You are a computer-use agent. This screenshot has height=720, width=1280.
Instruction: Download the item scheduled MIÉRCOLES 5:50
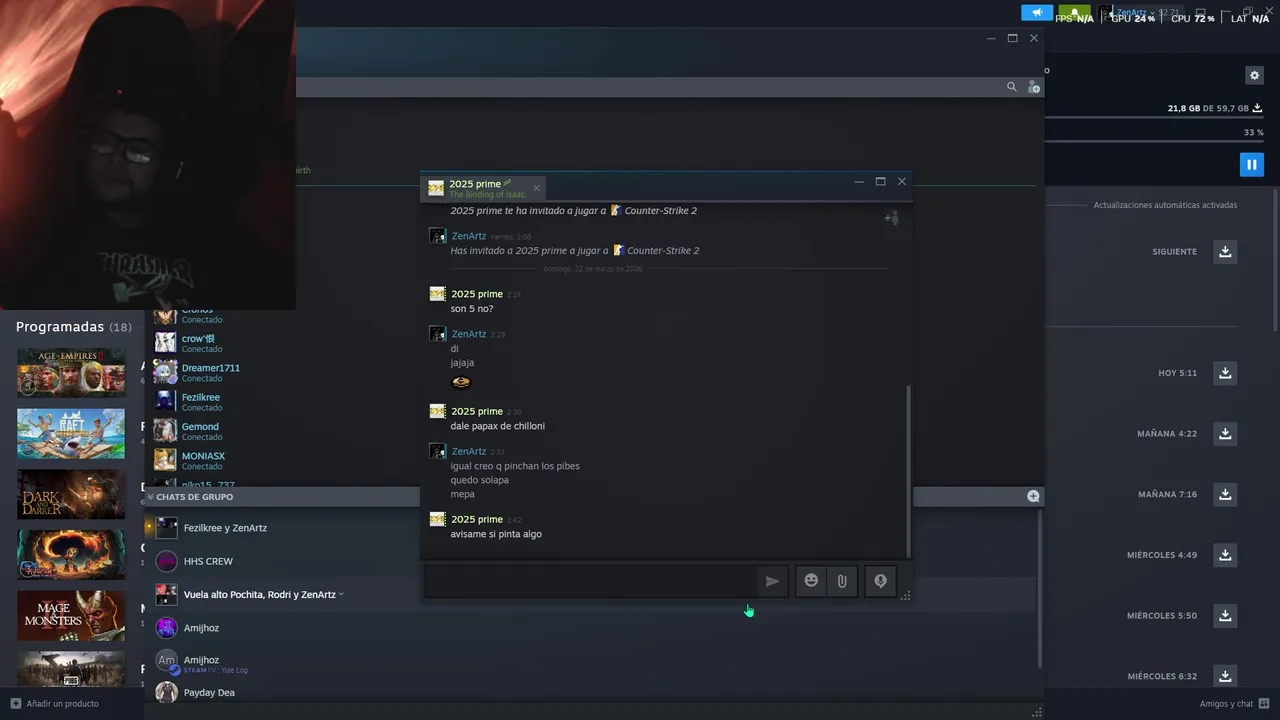point(1225,616)
